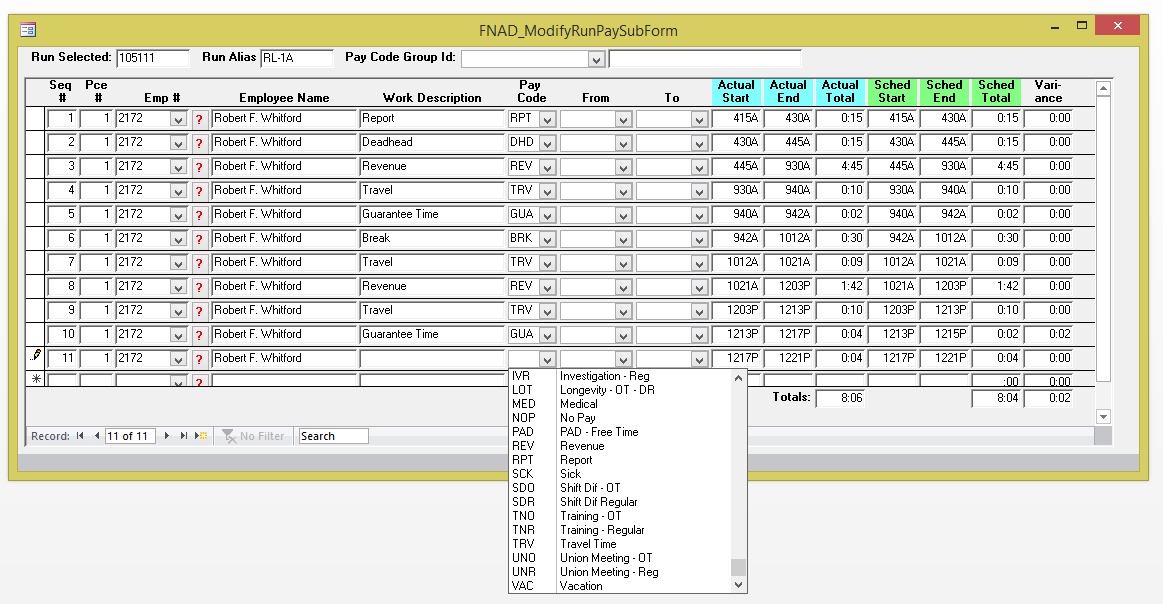Click the No Filter button

[254, 436]
